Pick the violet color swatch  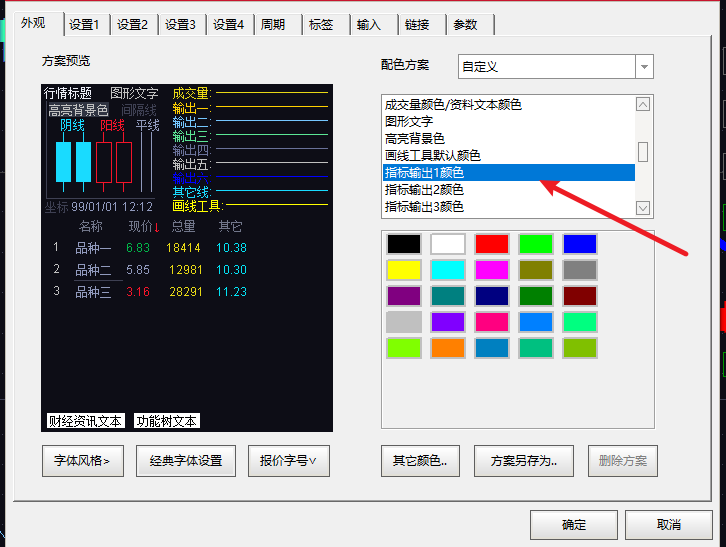(448, 322)
